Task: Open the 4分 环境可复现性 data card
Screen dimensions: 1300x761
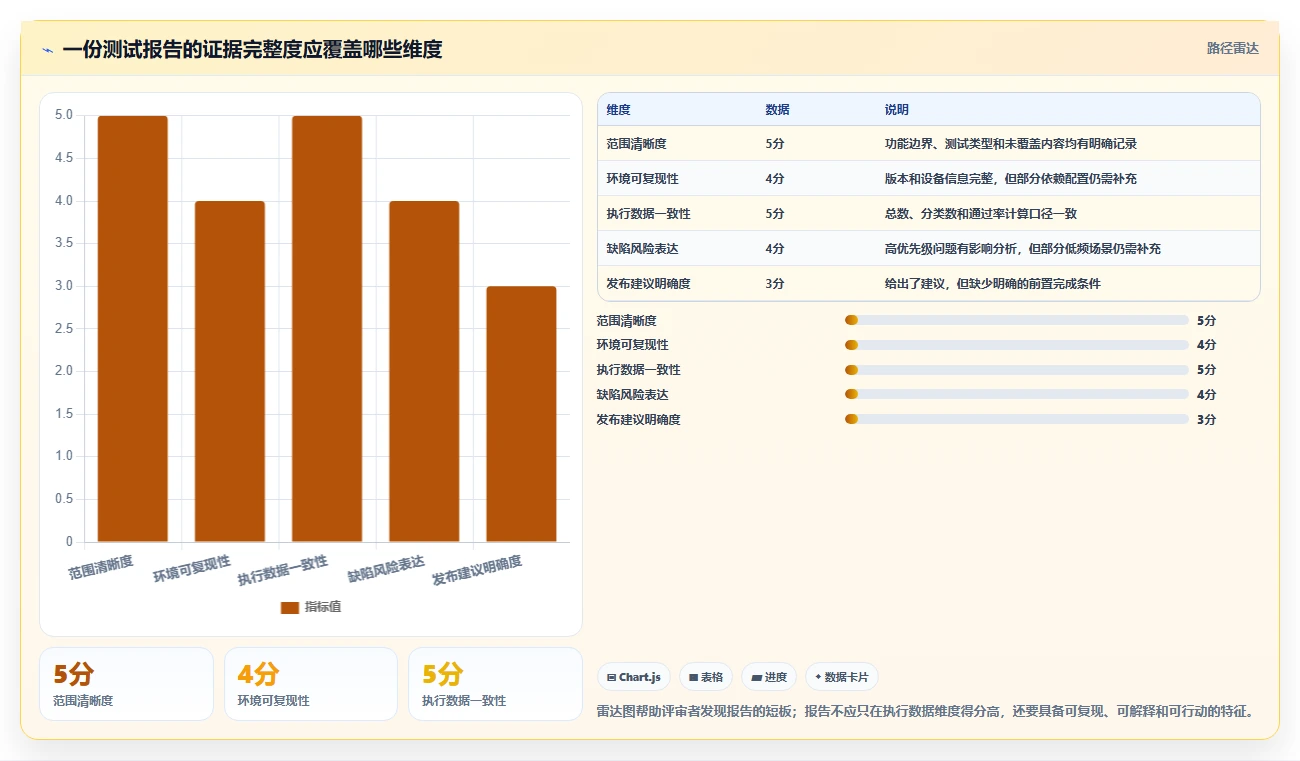Action: (311, 684)
